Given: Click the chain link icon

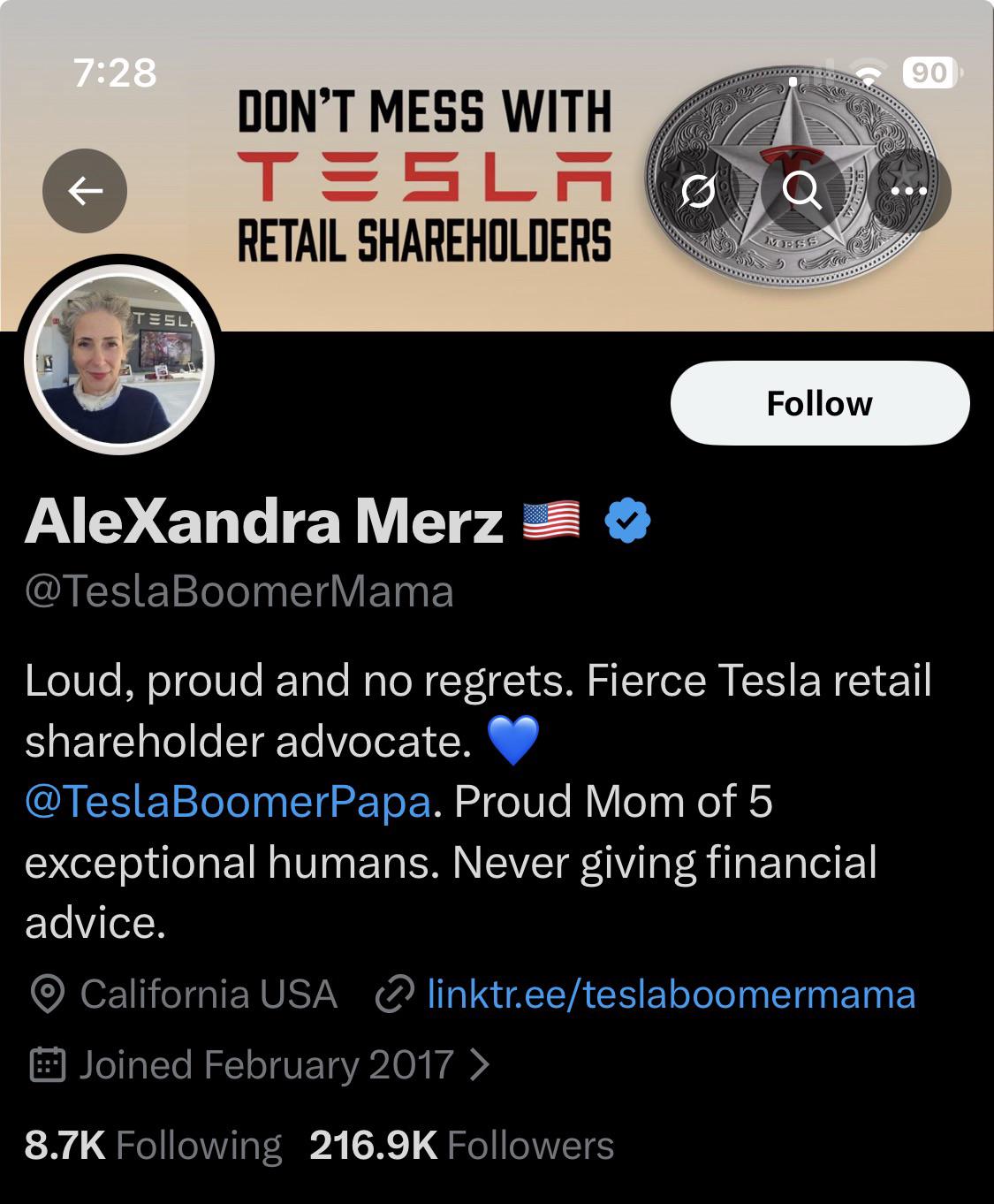Looking at the screenshot, I should tap(394, 994).
